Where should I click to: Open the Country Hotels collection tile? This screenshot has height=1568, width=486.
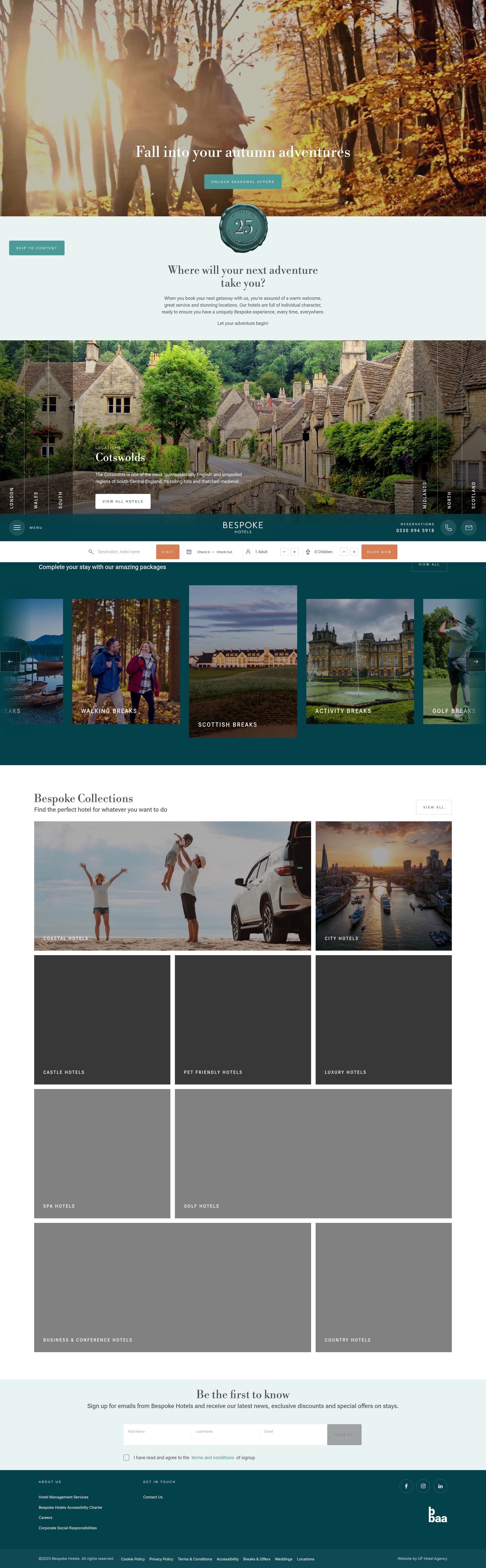point(384,1287)
